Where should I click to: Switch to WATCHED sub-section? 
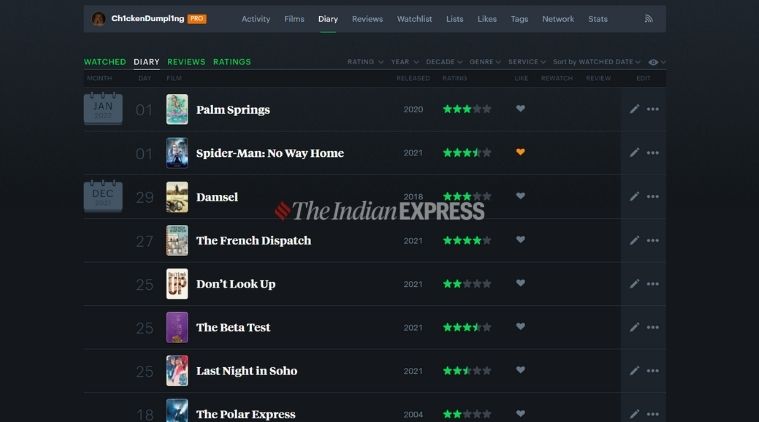[105, 62]
